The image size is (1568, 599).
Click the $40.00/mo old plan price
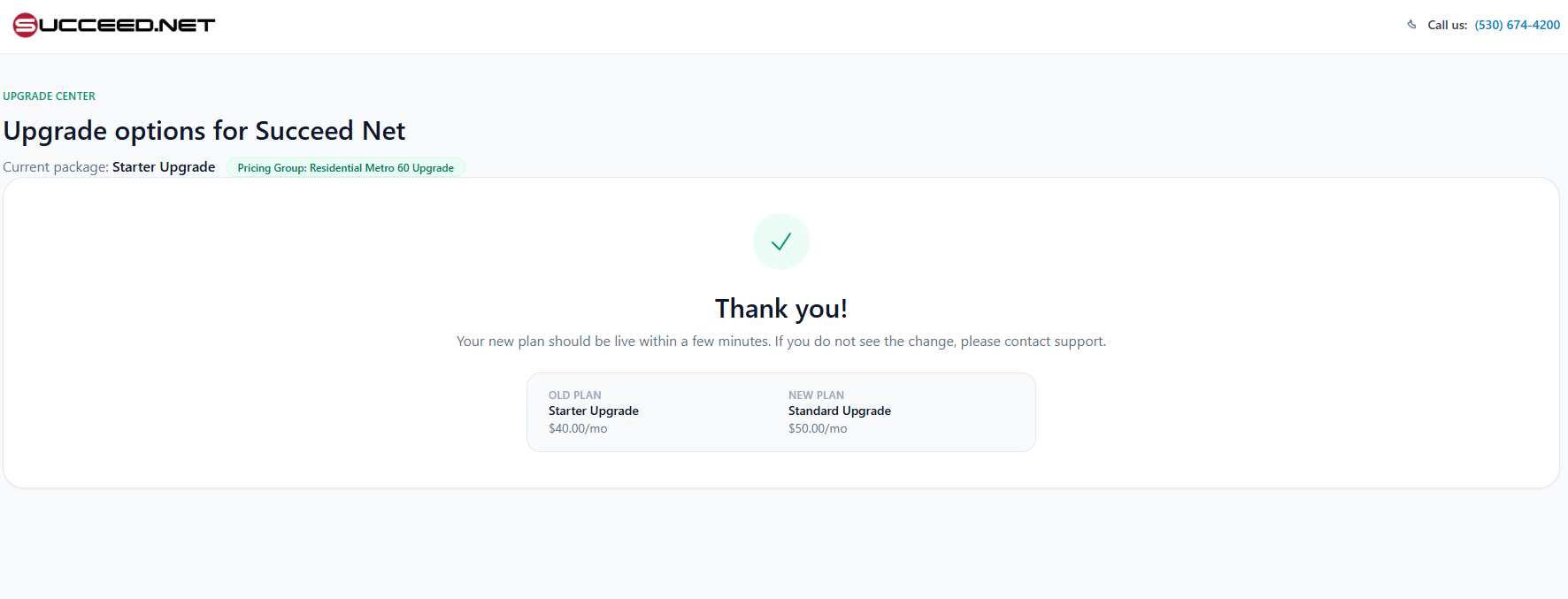pos(578,428)
